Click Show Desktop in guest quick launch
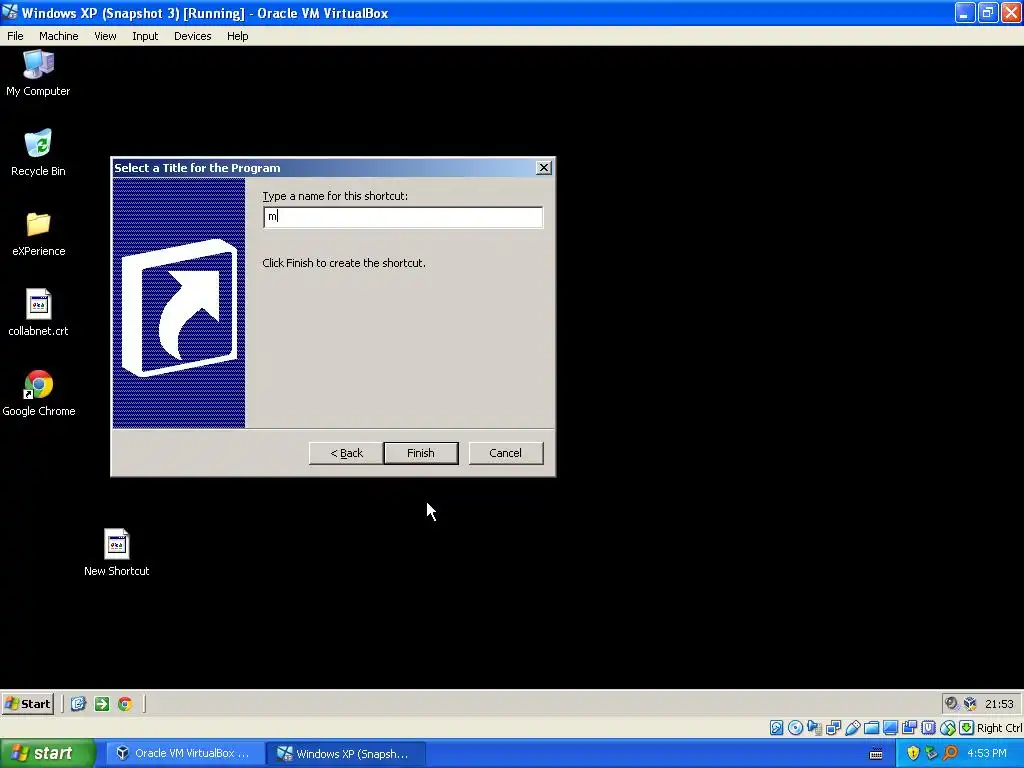1024x768 pixels. (78, 703)
